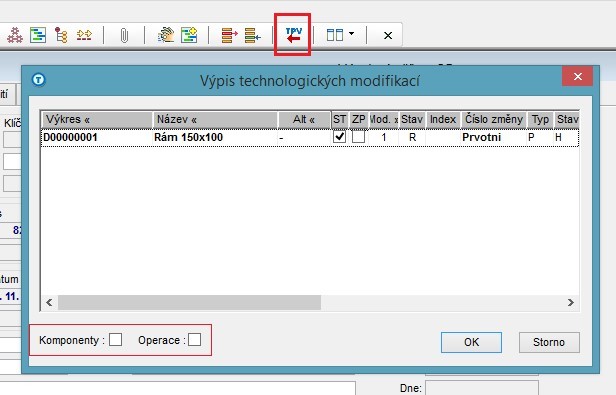Click the dashed boxes arrows icon

click(x=84, y=35)
